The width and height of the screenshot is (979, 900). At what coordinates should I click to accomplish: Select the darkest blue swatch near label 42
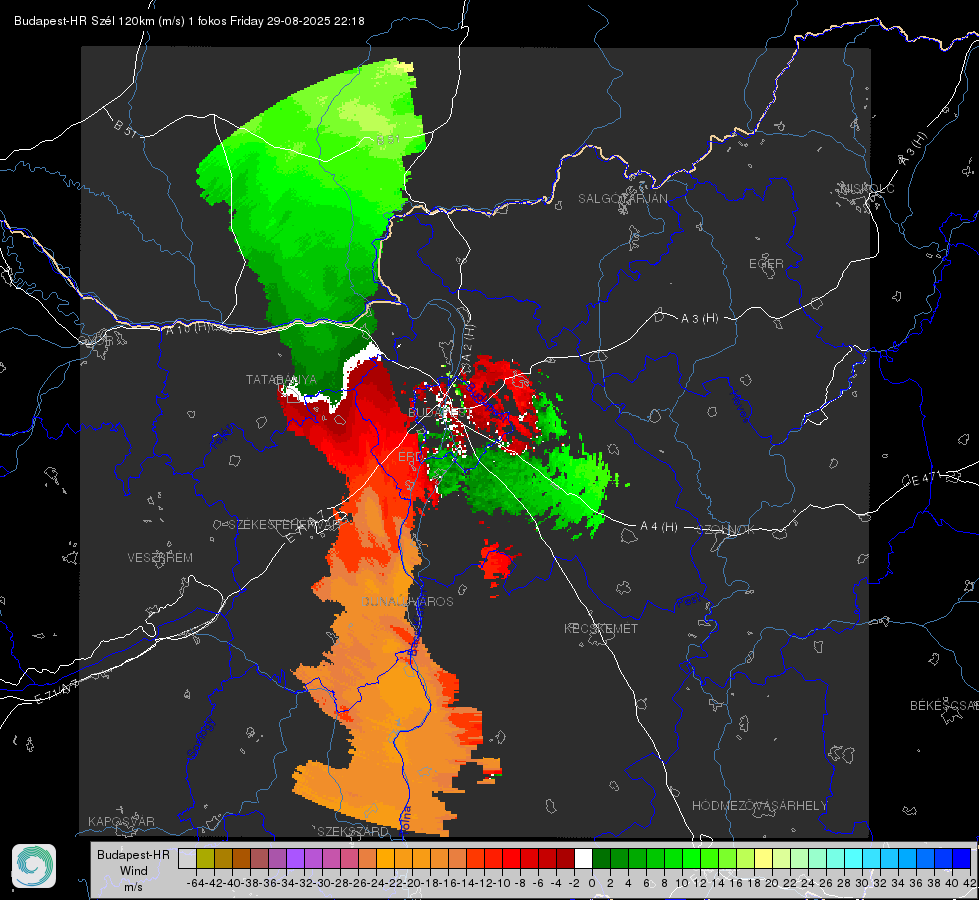pos(962,858)
